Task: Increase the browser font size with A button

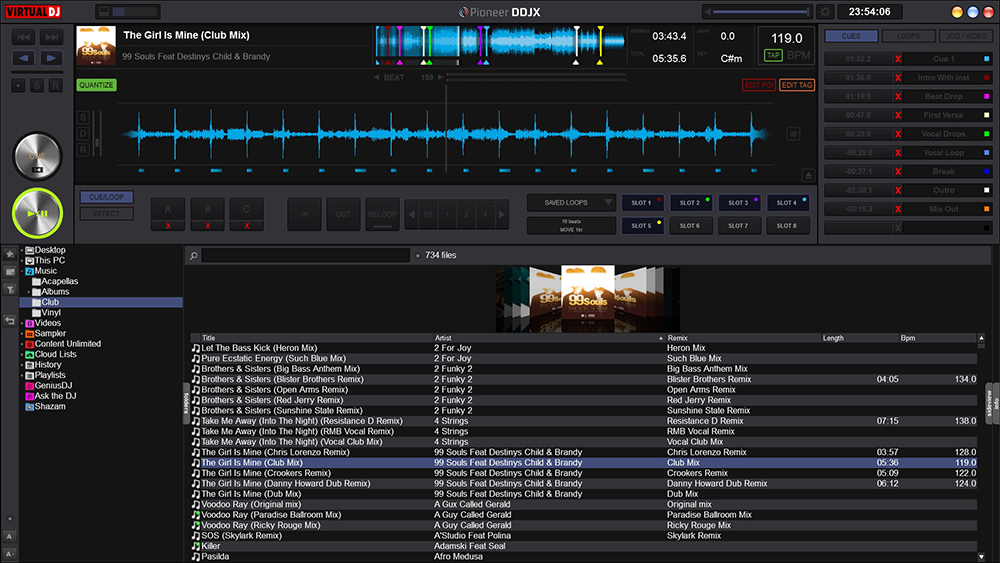Action: coord(10,537)
